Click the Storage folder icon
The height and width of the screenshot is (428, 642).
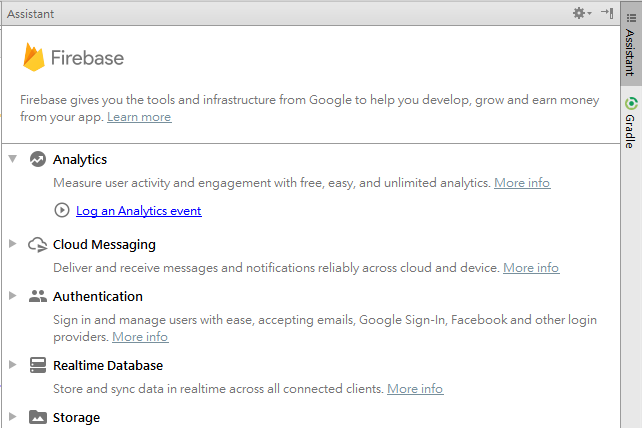tap(38, 417)
